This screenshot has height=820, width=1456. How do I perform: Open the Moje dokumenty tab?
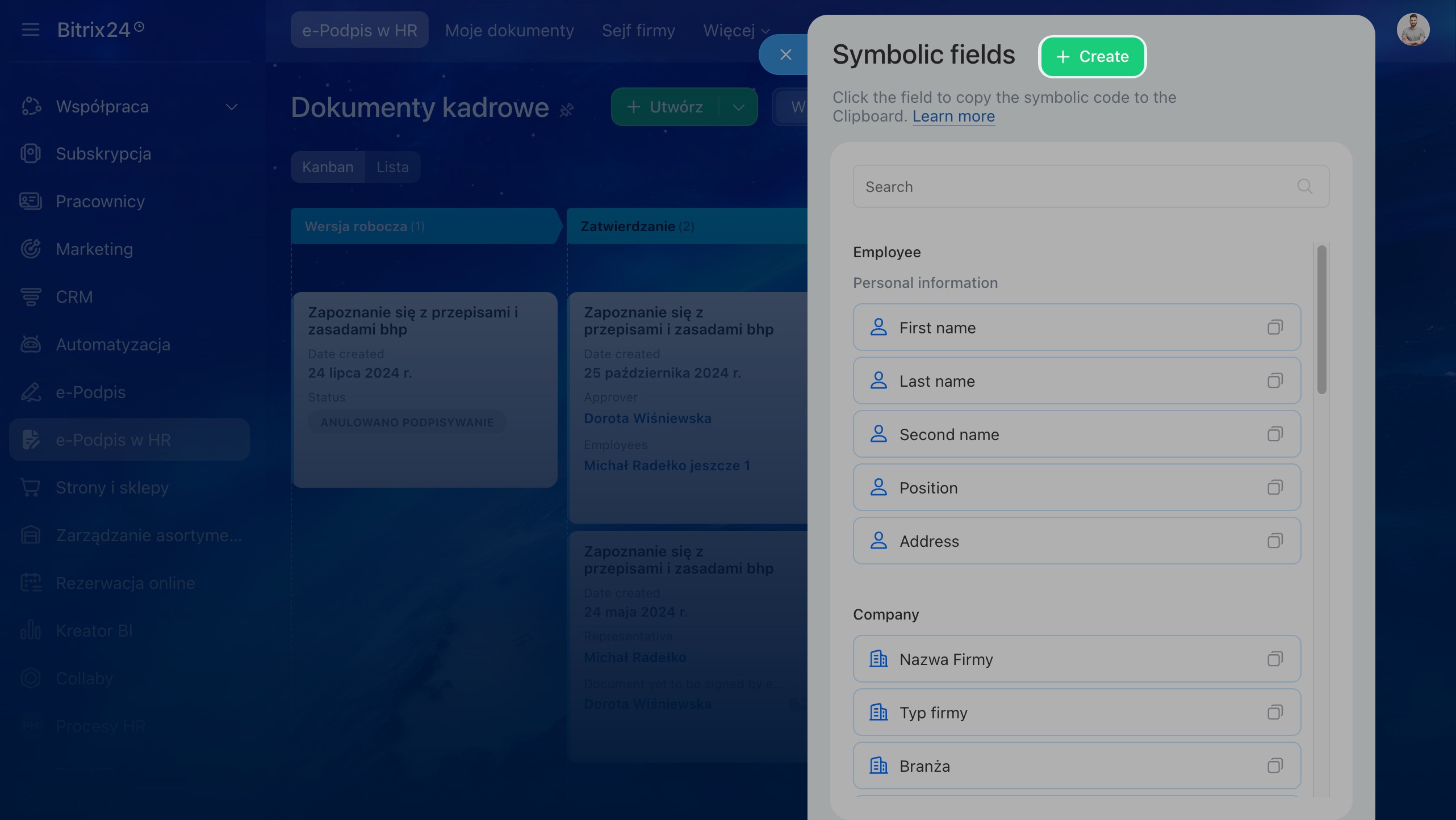(509, 31)
